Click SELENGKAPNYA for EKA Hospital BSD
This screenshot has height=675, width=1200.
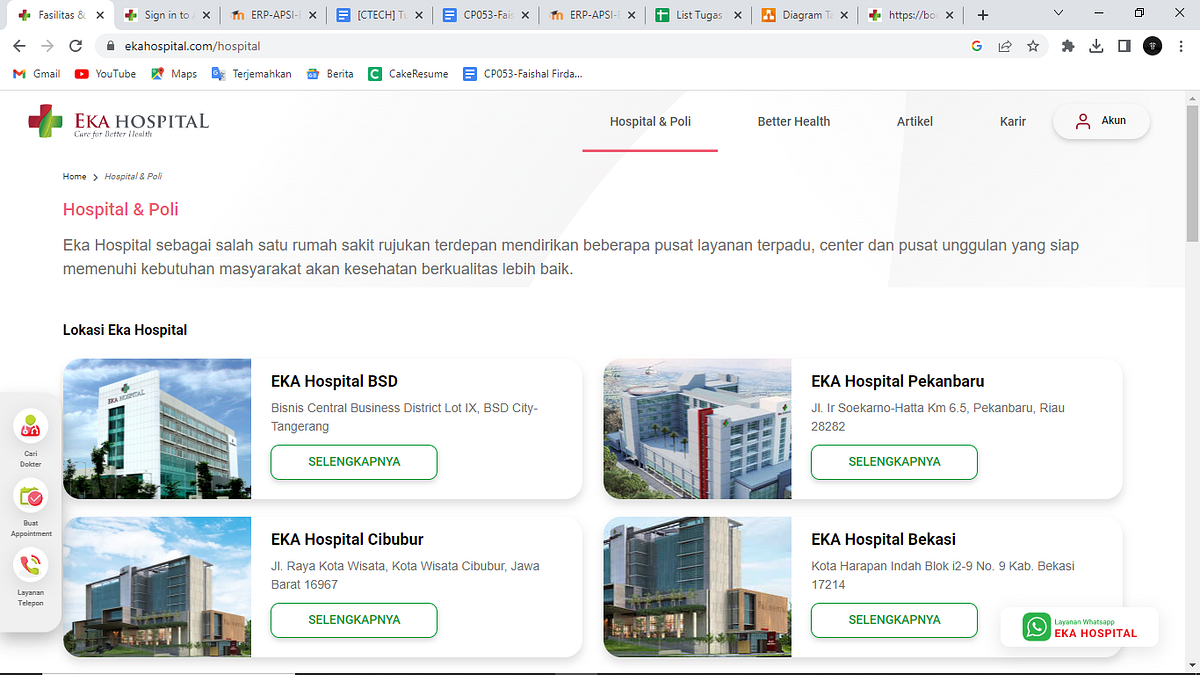(x=353, y=462)
